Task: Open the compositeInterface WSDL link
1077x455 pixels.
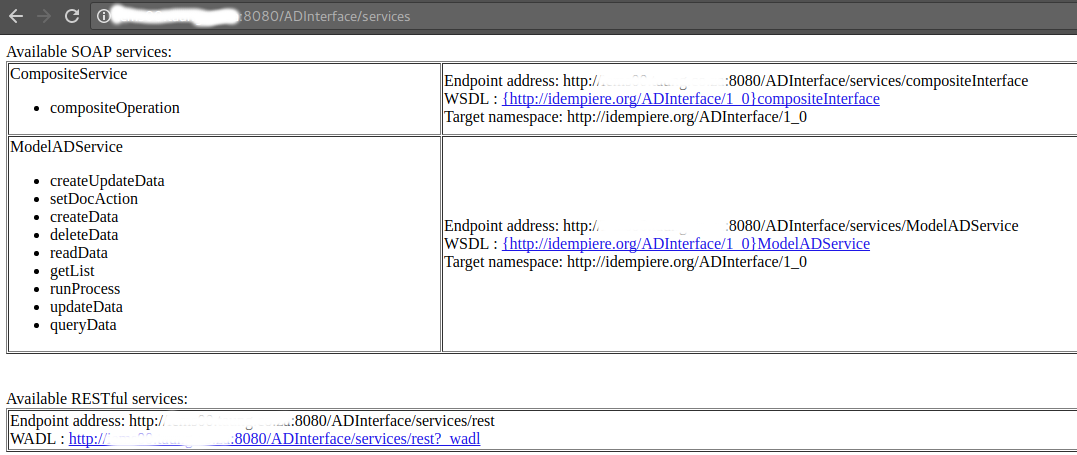Action: point(691,99)
